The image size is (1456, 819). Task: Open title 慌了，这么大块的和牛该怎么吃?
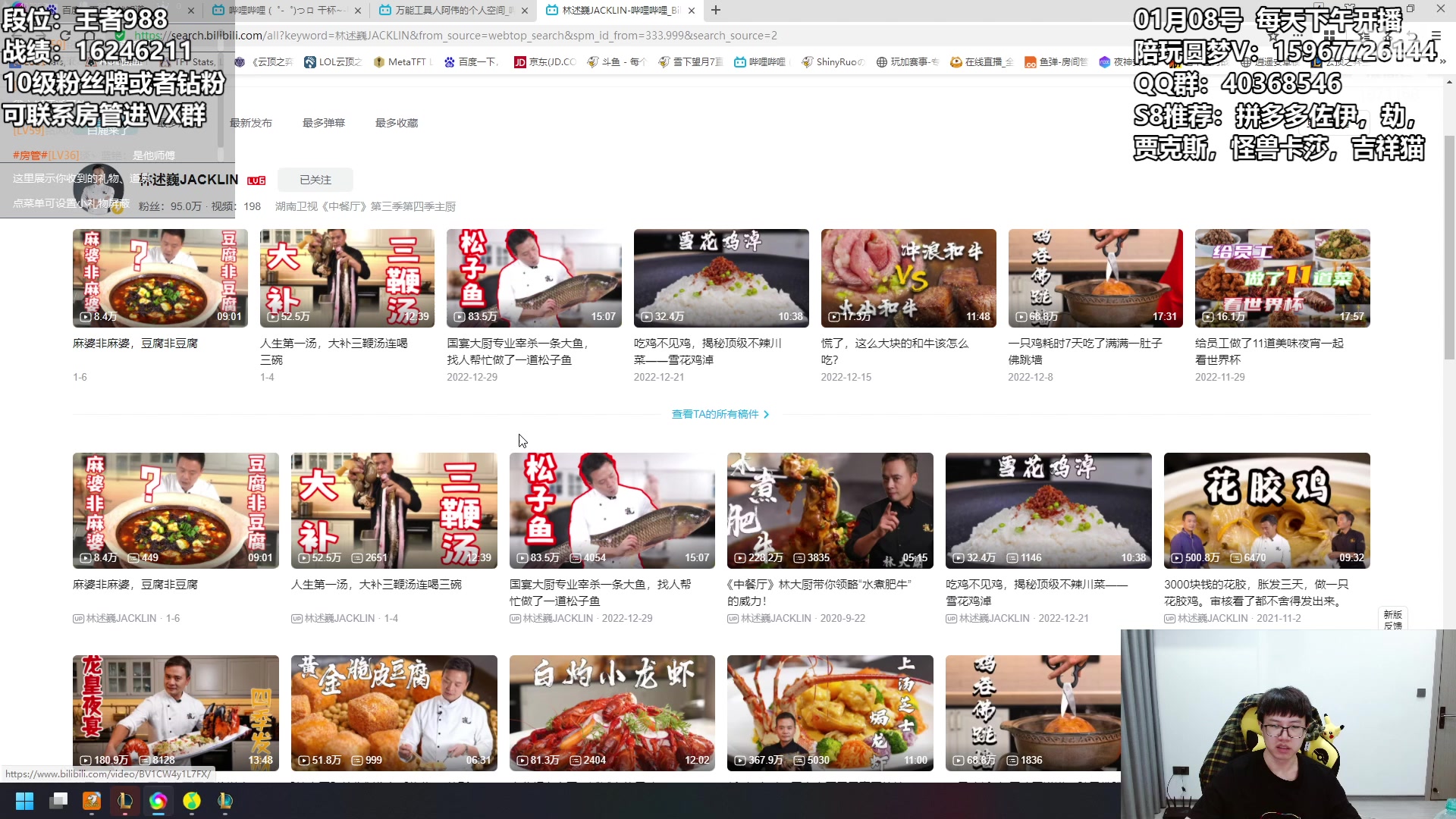[895, 352]
